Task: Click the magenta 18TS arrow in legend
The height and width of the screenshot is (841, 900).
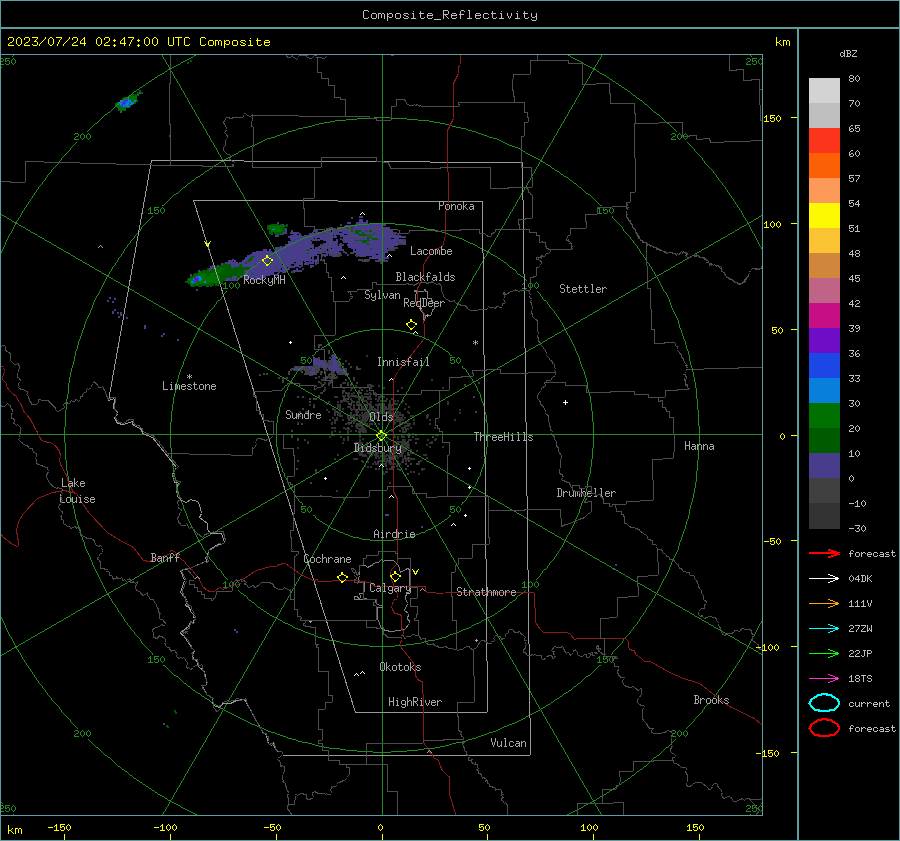Action: tap(824, 678)
